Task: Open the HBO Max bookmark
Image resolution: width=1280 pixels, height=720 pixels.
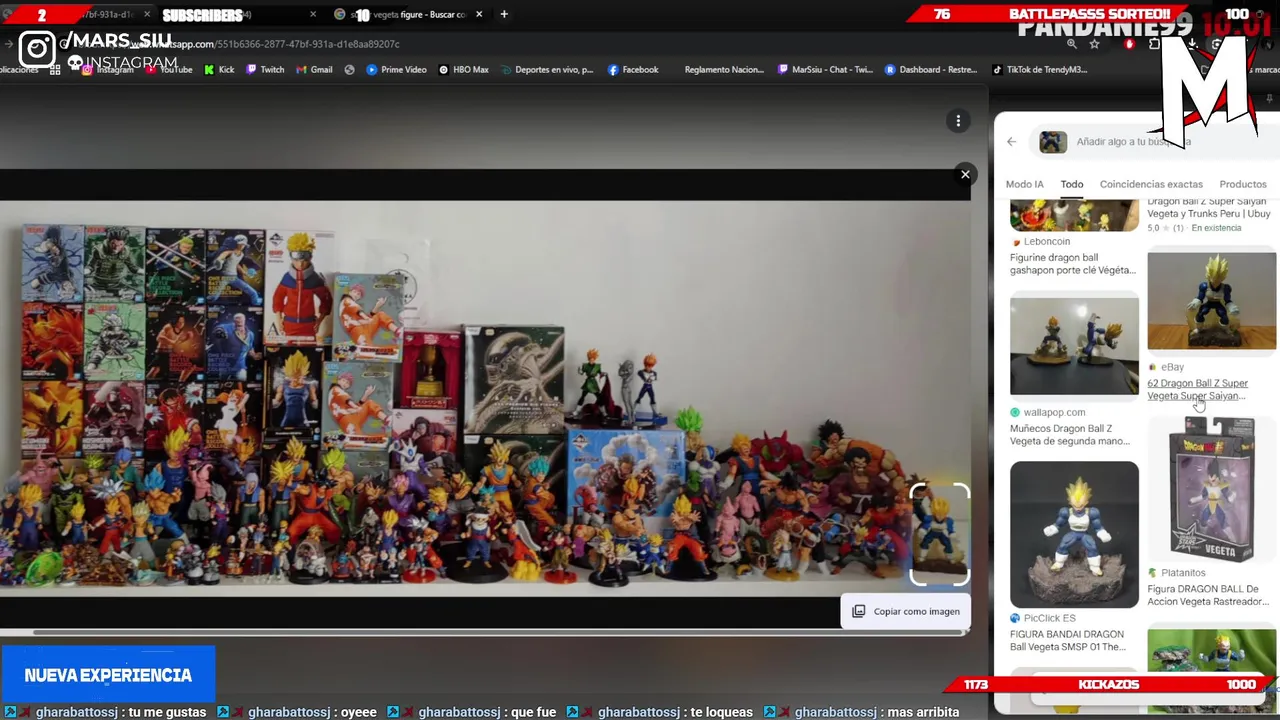Action: (464, 70)
